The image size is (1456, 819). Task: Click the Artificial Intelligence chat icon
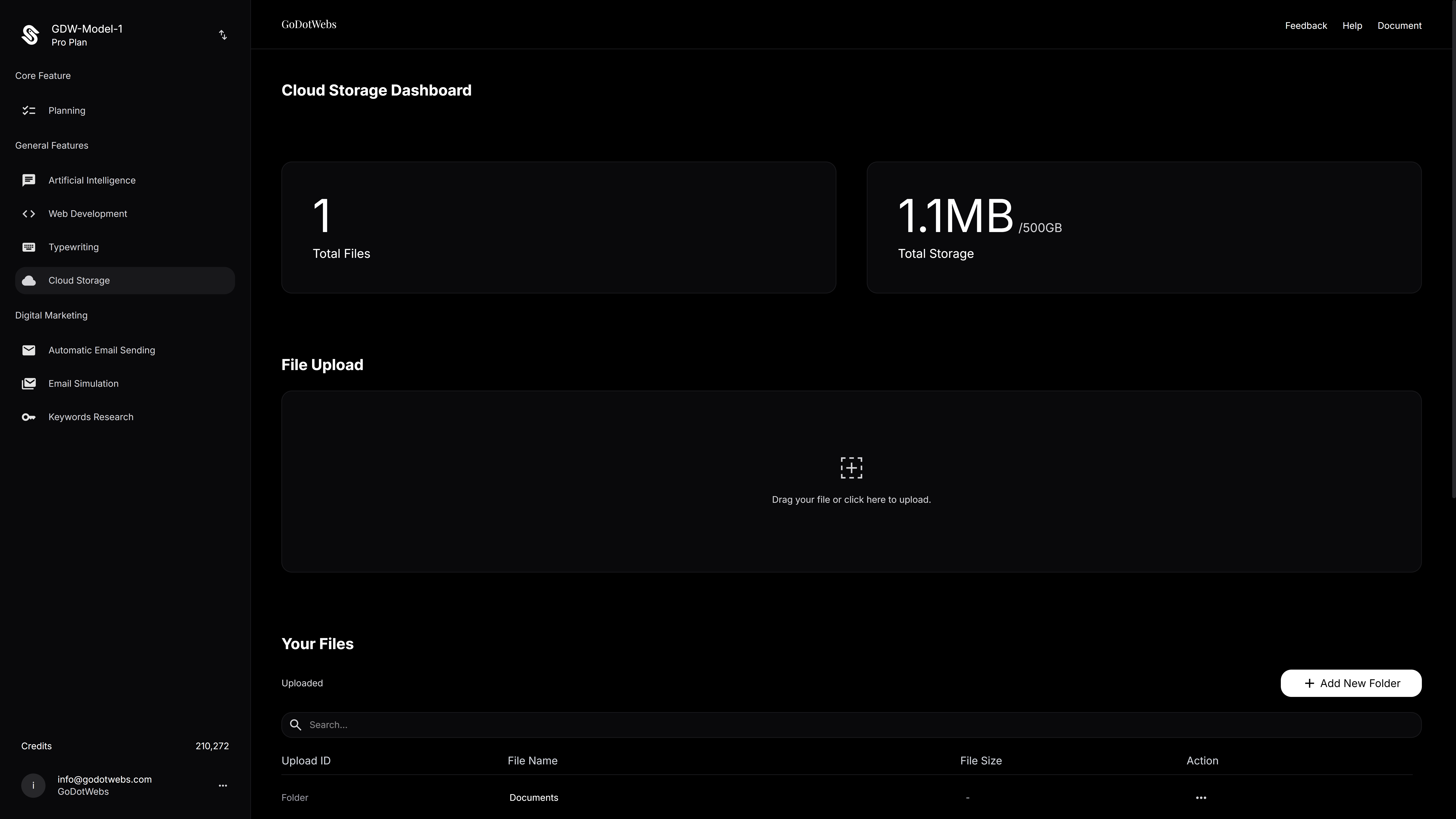pyautogui.click(x=29, y=180)
